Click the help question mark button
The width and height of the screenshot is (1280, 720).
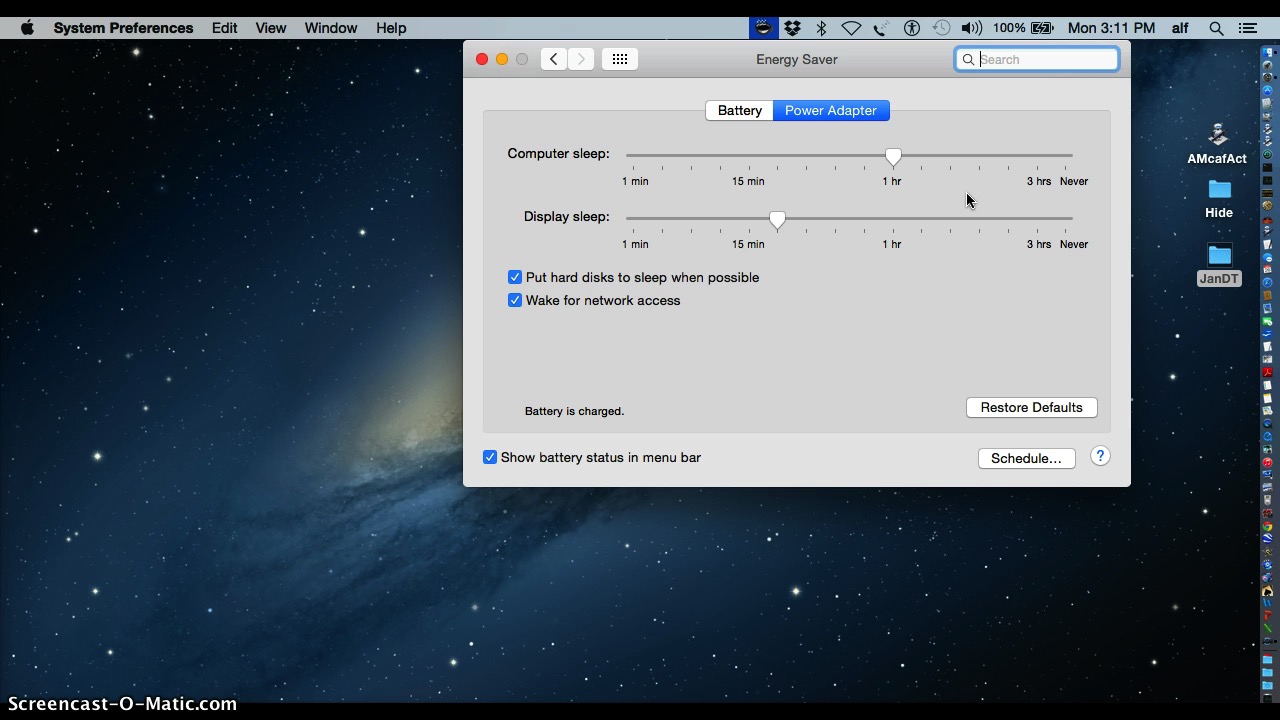pyautogui.click(x=1100, y=456)
